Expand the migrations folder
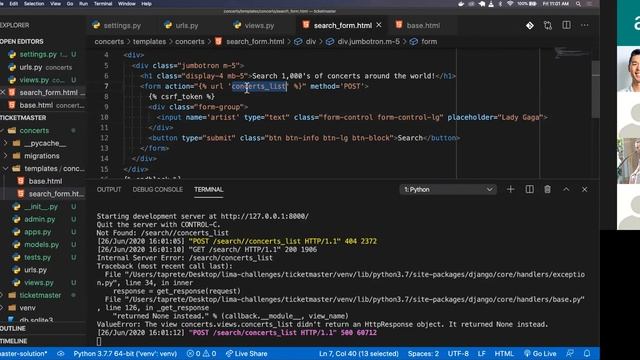Screen dimensions: 640x360 [42, 156]
